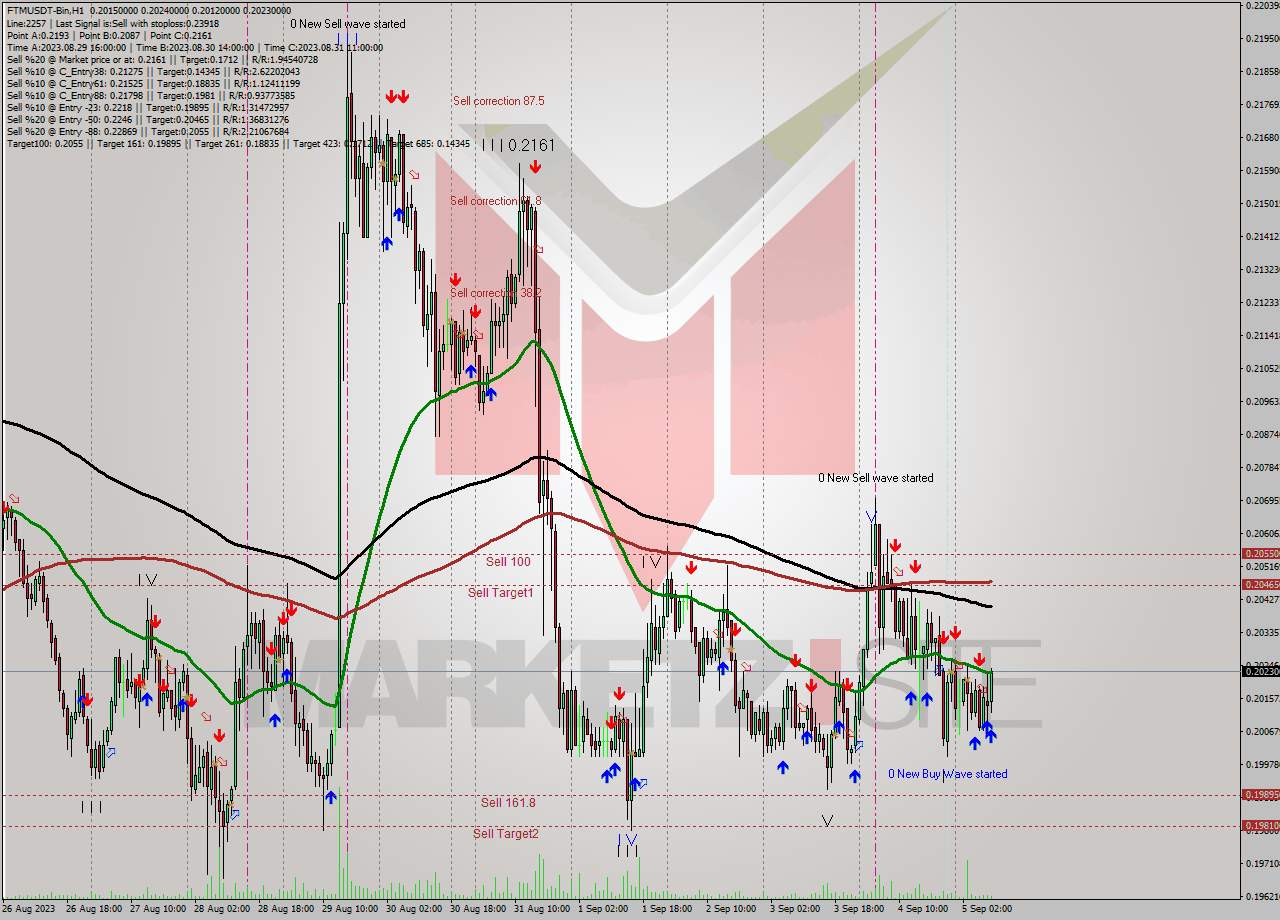1280x920 pixels.
Task: Select the 'Sell %10 @ C_Entry88' row
Action: point(150,95)
